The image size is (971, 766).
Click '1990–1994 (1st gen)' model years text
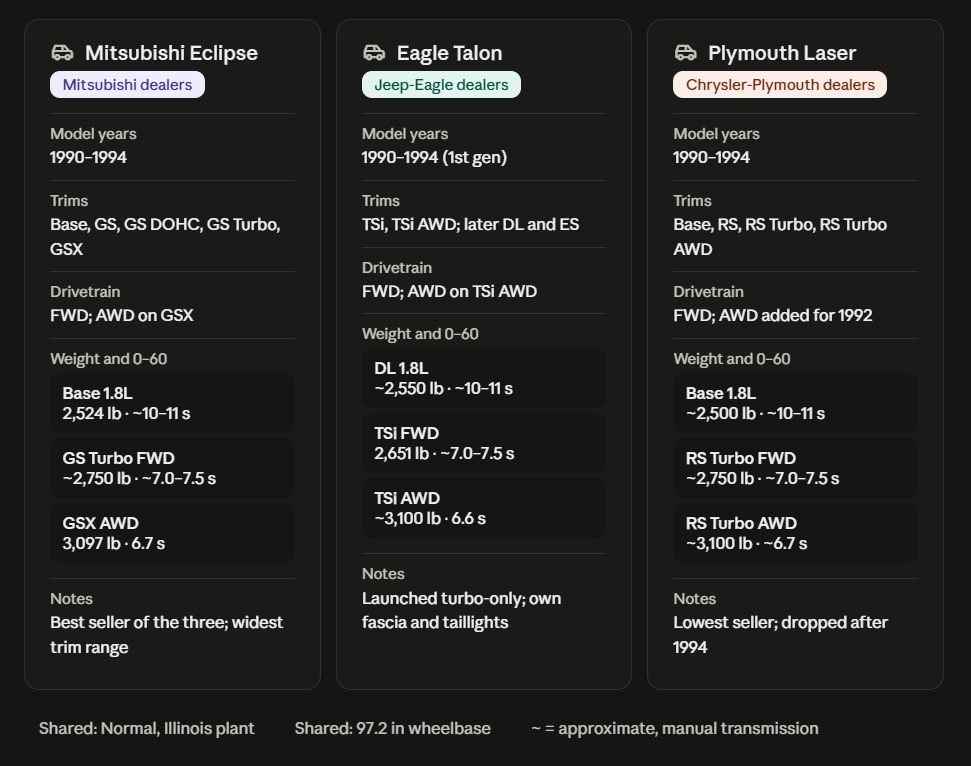(x=434, y=157)
